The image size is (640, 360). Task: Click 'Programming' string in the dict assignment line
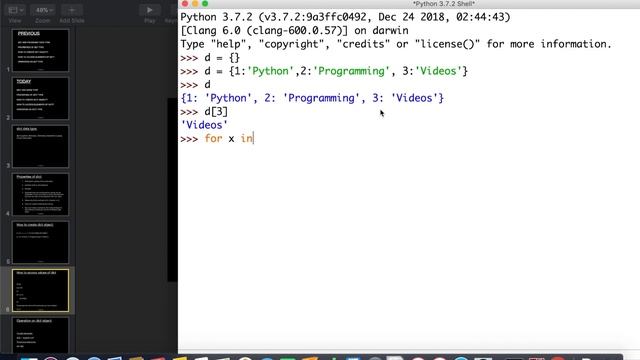pos(351,71)
